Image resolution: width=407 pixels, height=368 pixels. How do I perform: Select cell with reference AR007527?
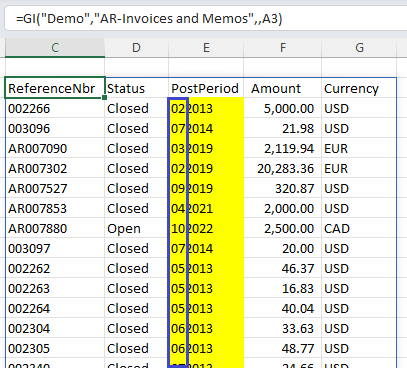pyautogui.click(x=55, y=188)
